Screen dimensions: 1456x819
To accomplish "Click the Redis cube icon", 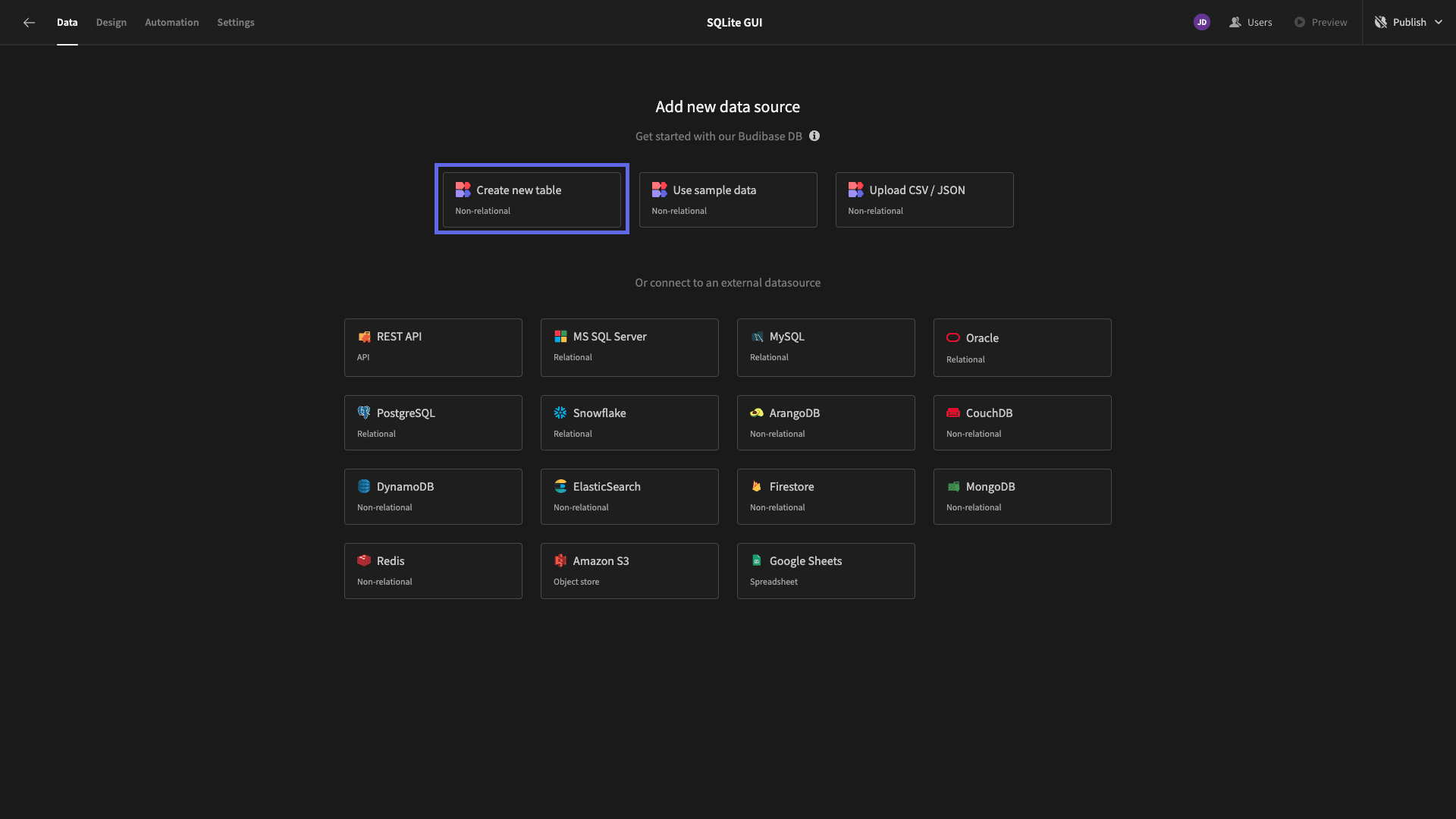I will 364,560.
